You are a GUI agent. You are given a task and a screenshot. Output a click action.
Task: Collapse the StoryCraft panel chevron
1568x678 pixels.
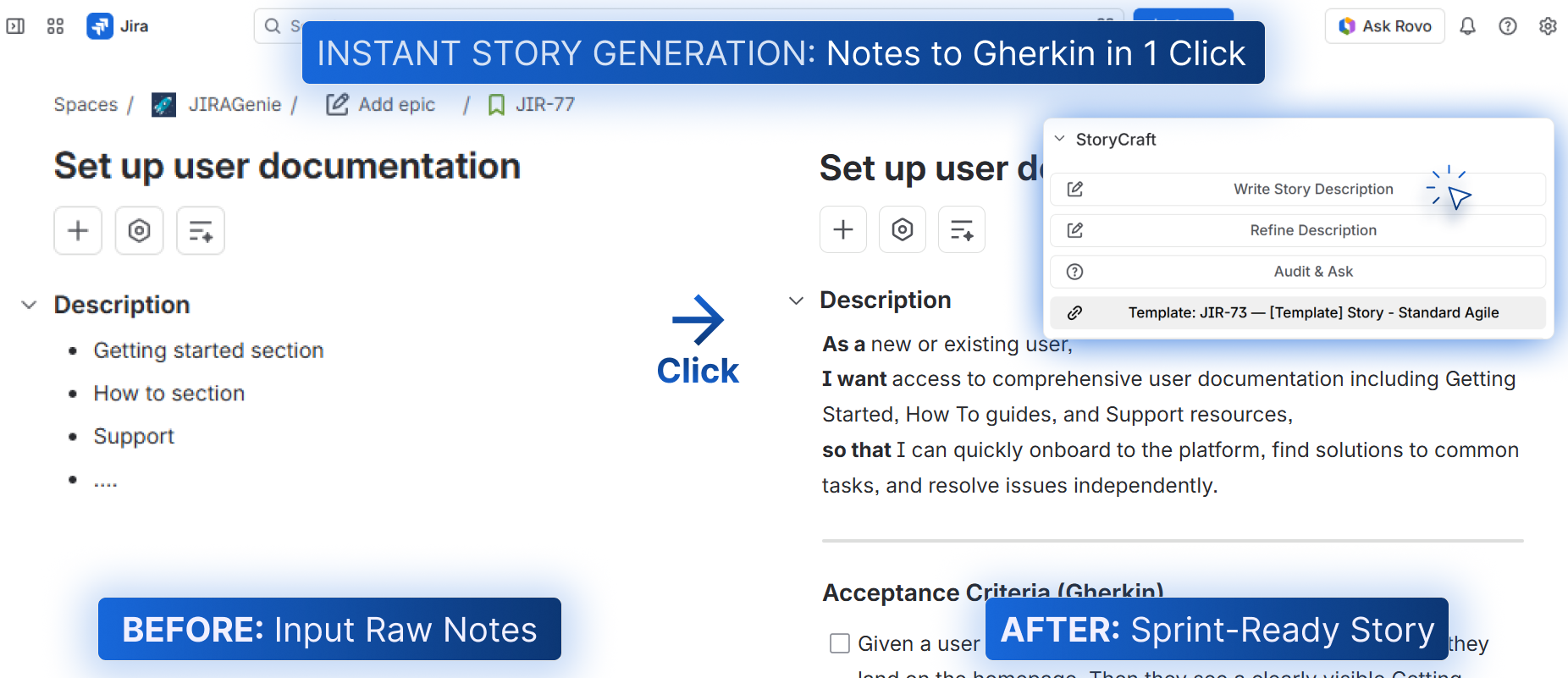pyautogui.click(x=1059, y=138)
